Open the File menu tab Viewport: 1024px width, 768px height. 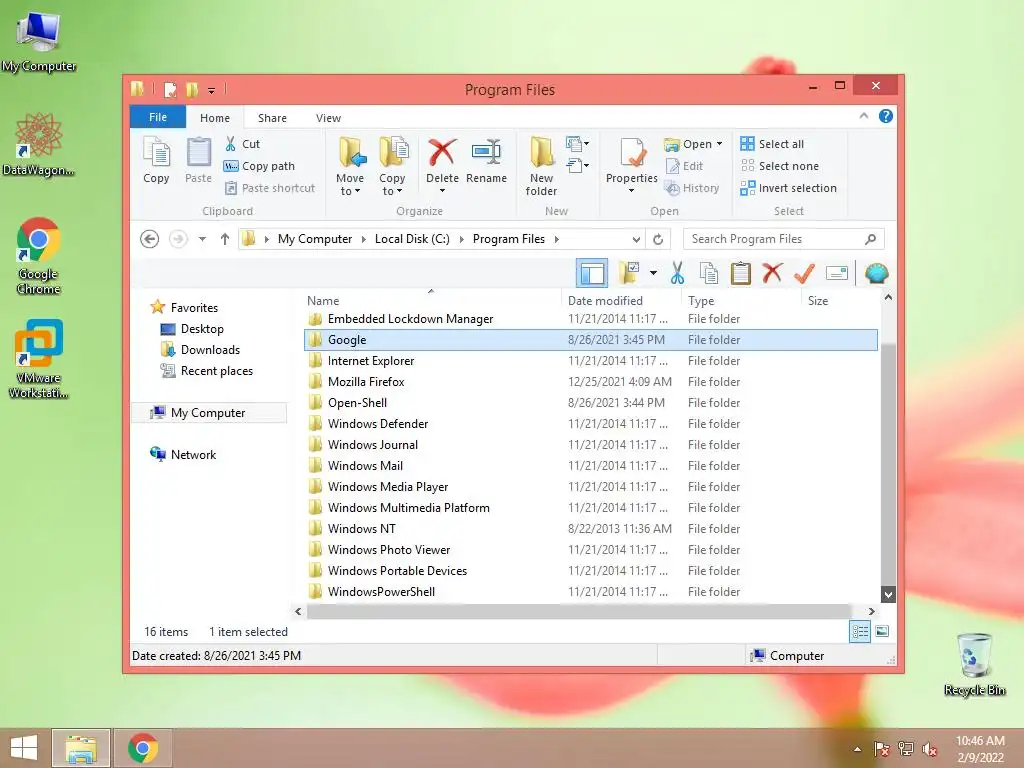pos(158,117)
